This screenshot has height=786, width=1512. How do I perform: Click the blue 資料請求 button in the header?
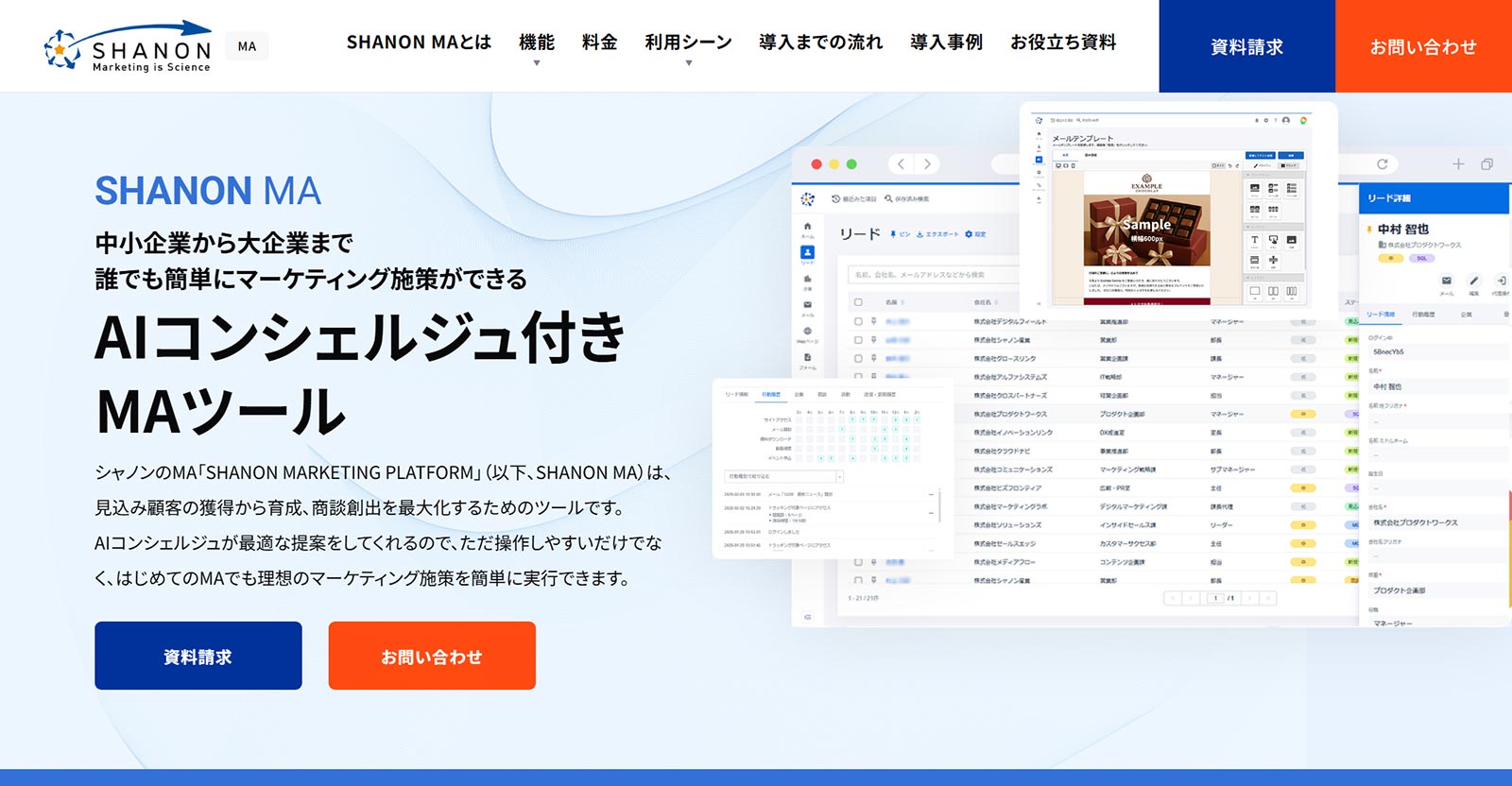tap(1247, 46)
